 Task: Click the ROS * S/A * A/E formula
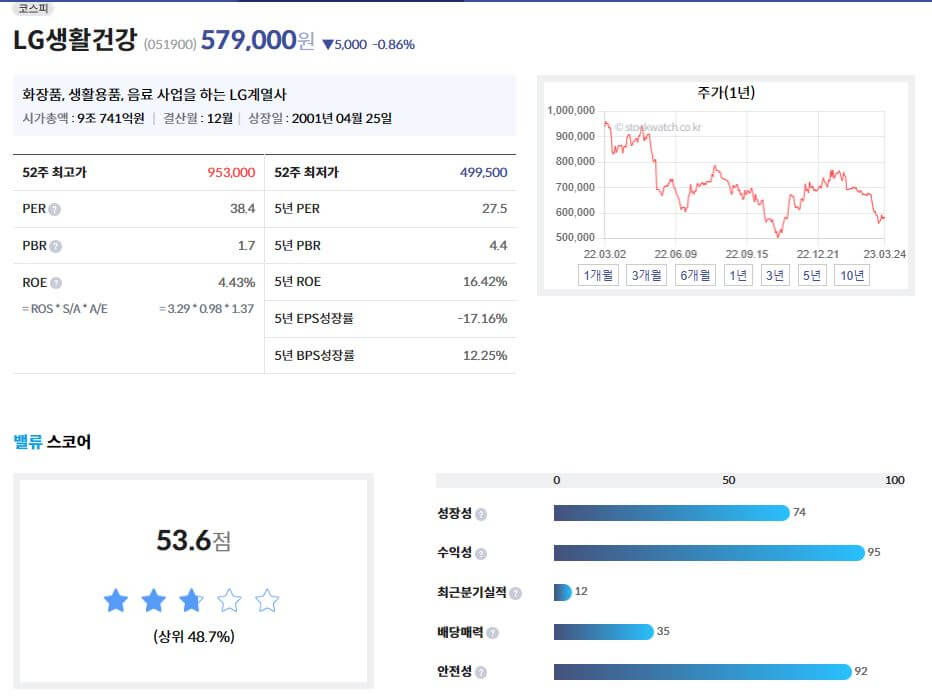tap(65, 309)
